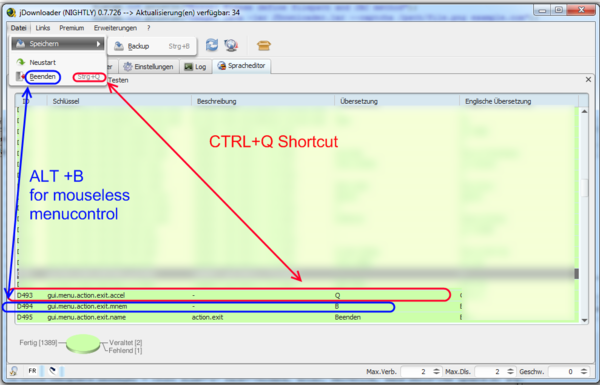Image resolution: width=600 pixels, height=385 pixels.
Task: Open the Testen menu in the Spracheditor
Action: [118, 80]
